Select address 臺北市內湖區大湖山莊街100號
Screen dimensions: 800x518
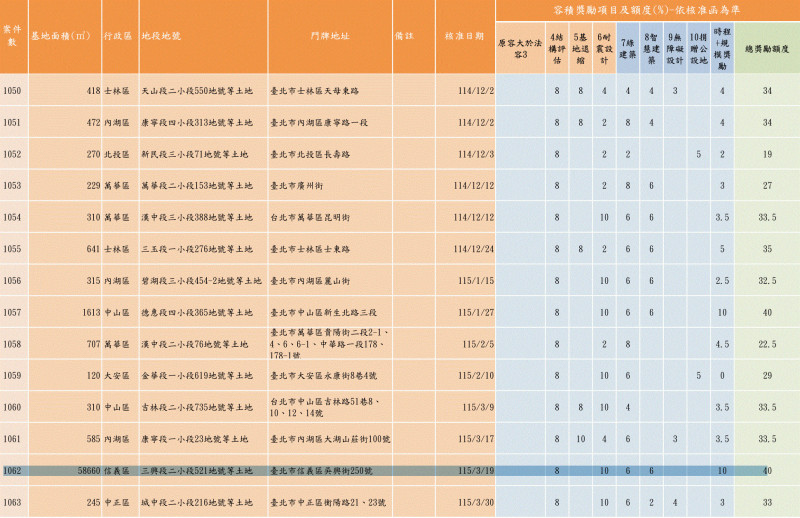click(x=331, y=439)
